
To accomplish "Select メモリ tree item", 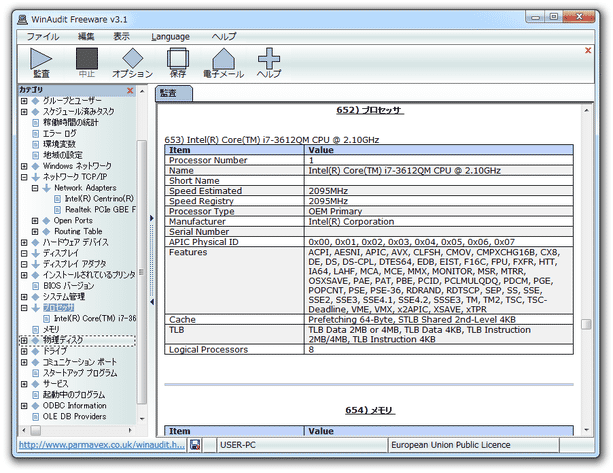I will tap(51, 330).
